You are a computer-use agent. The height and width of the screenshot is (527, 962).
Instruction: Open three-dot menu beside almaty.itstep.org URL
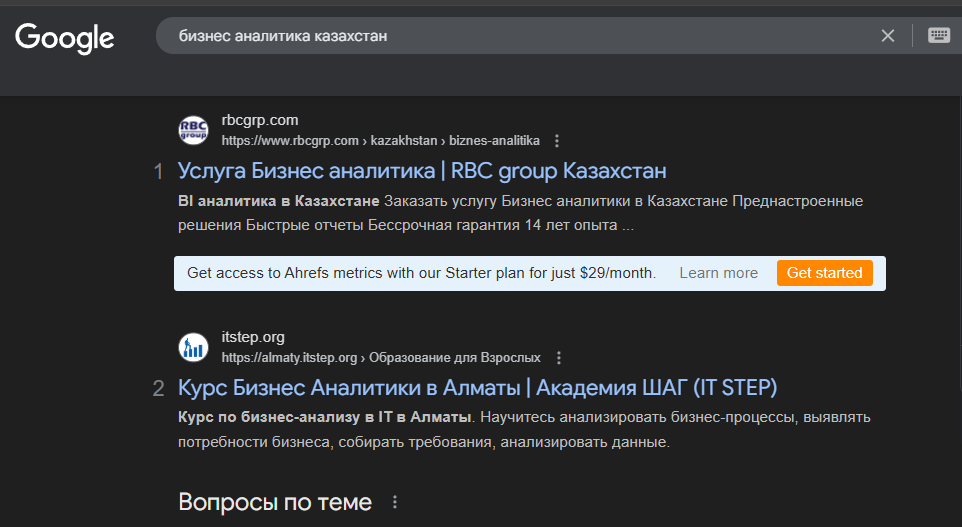point(558,358)
